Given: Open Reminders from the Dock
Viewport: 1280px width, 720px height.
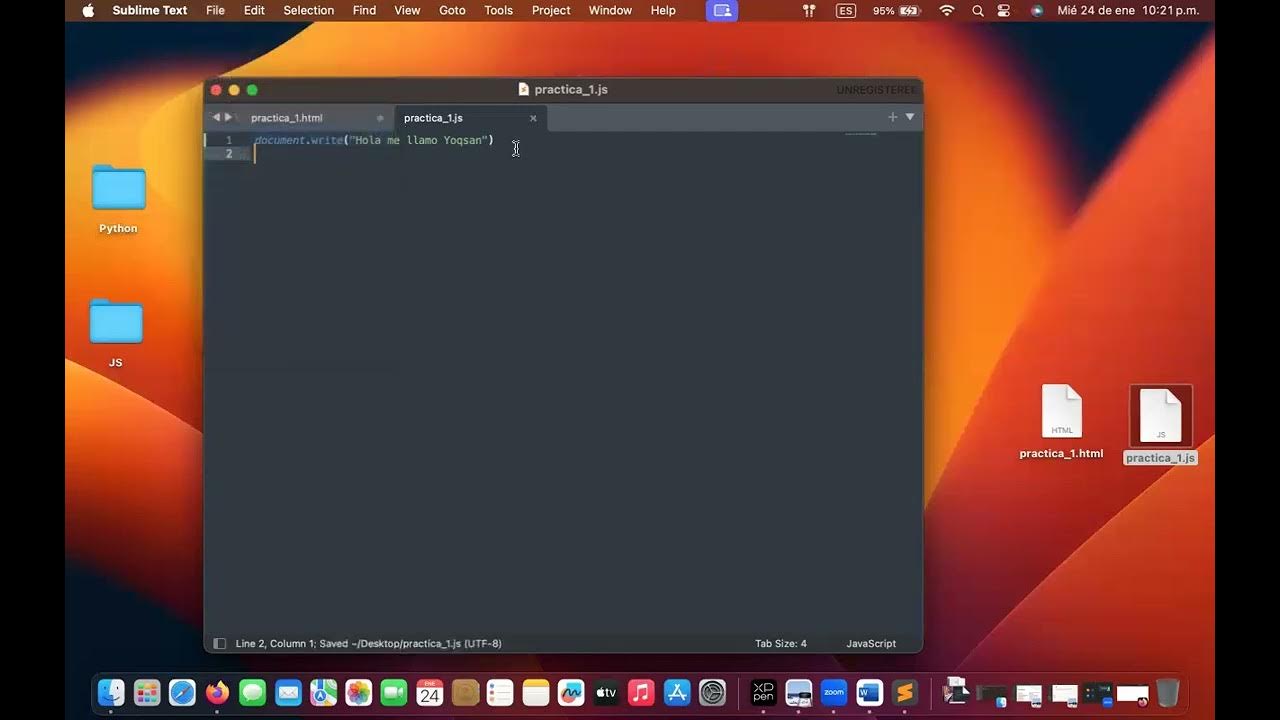Looking at the screenshot, I should point(500,692).
